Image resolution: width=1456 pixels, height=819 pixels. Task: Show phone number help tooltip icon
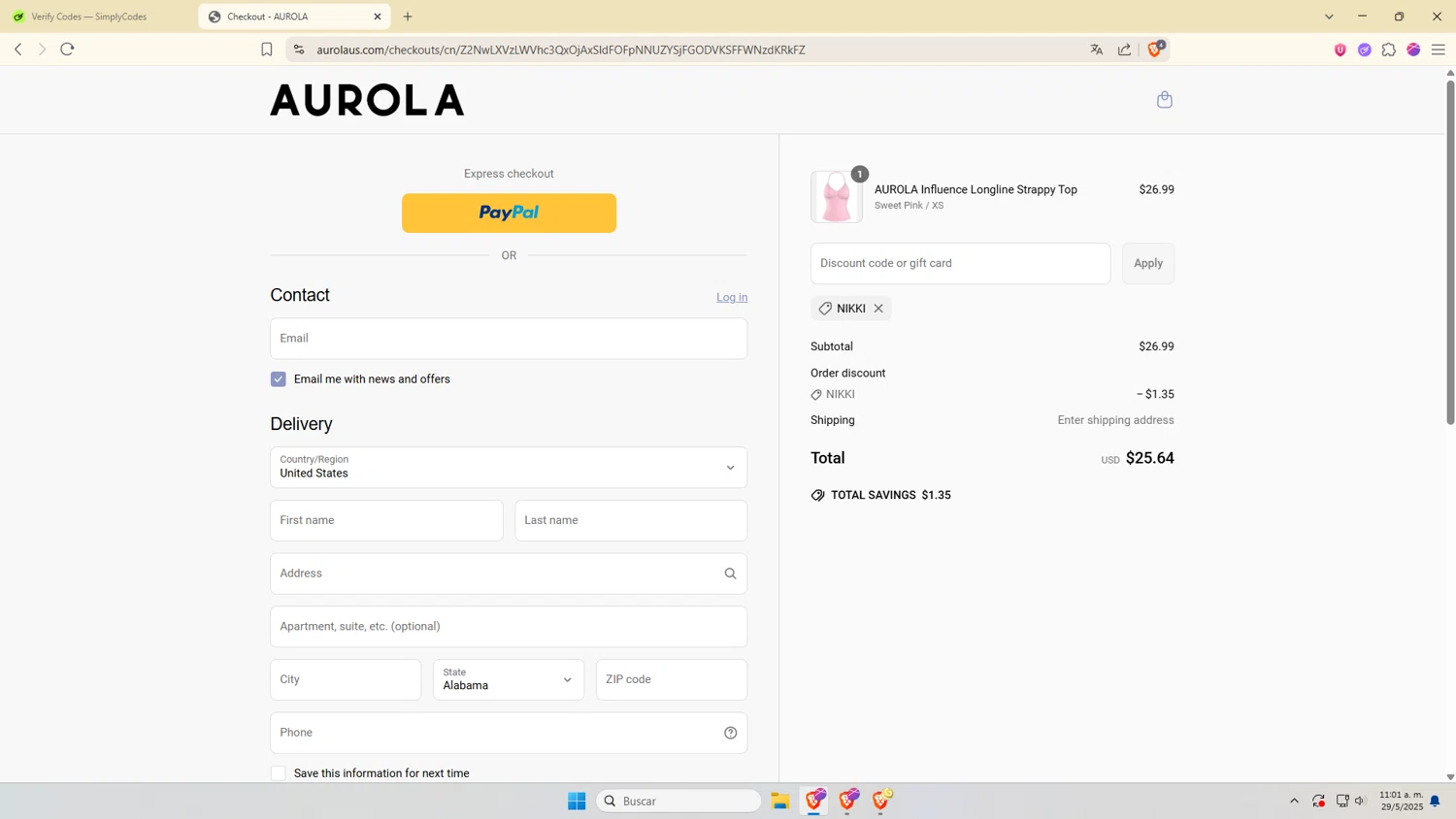730,733
